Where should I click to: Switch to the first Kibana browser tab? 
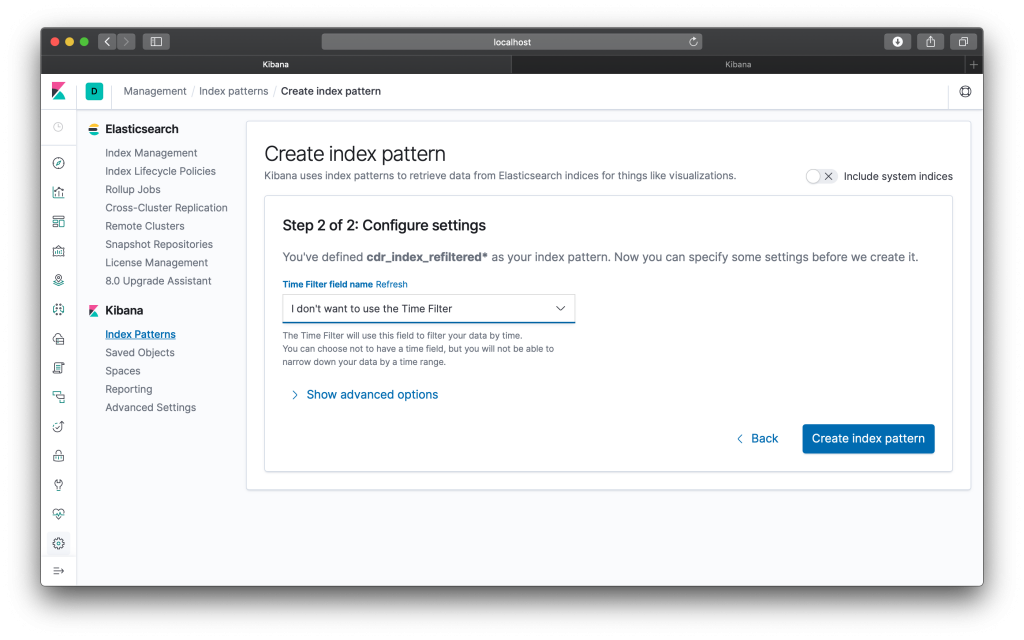(x=276, y=65)
